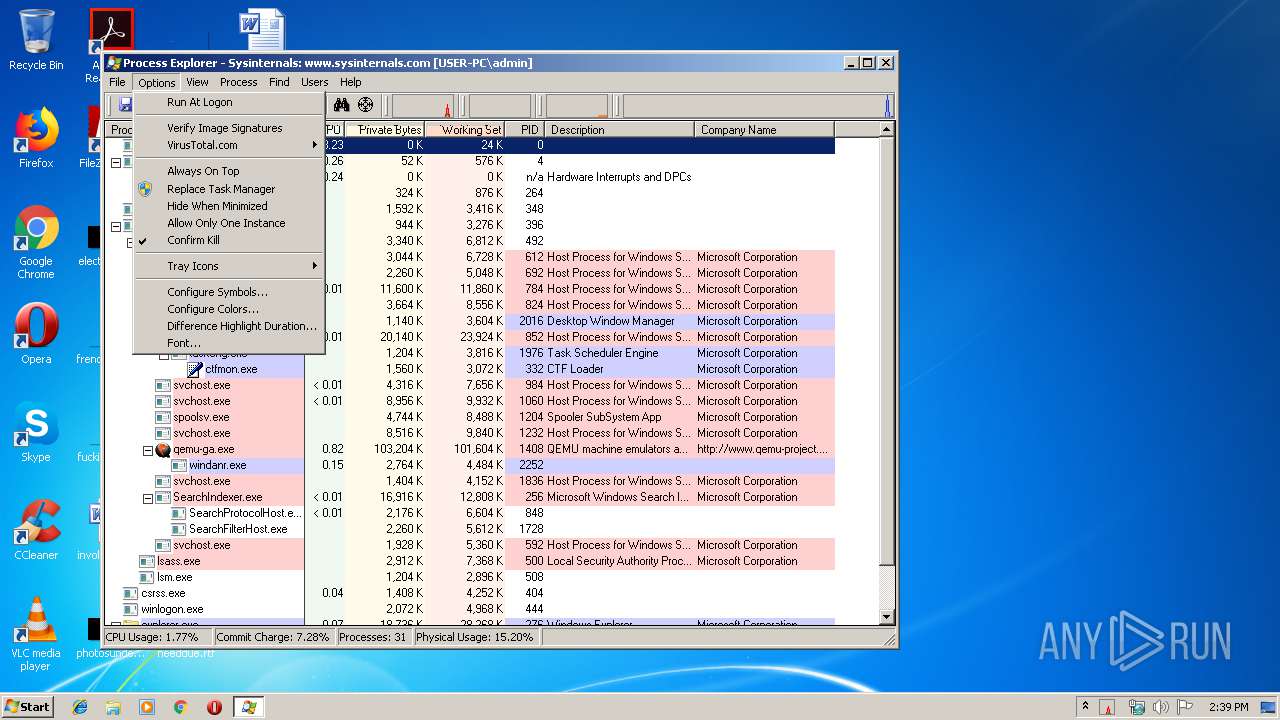Click volume speaker tray icon
Screen dimensions: 1280x720
(1161, 707)
